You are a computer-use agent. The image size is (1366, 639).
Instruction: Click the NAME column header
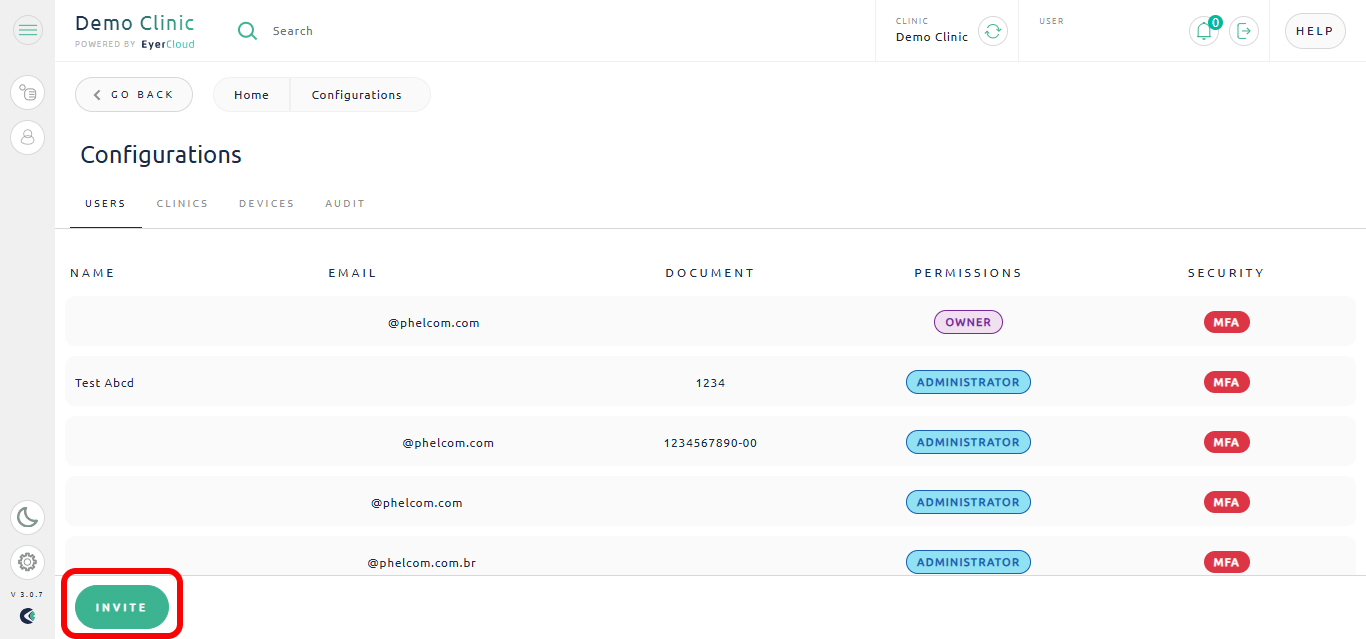pyautogui.click(x=93, y=273)
